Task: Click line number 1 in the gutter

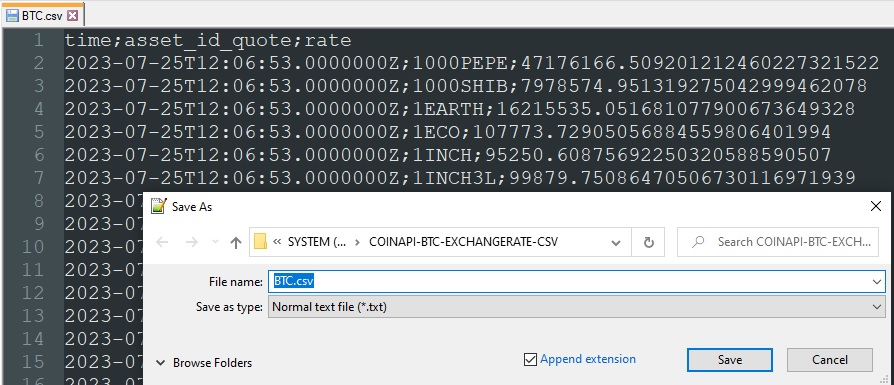Action: tap(38, 40)
